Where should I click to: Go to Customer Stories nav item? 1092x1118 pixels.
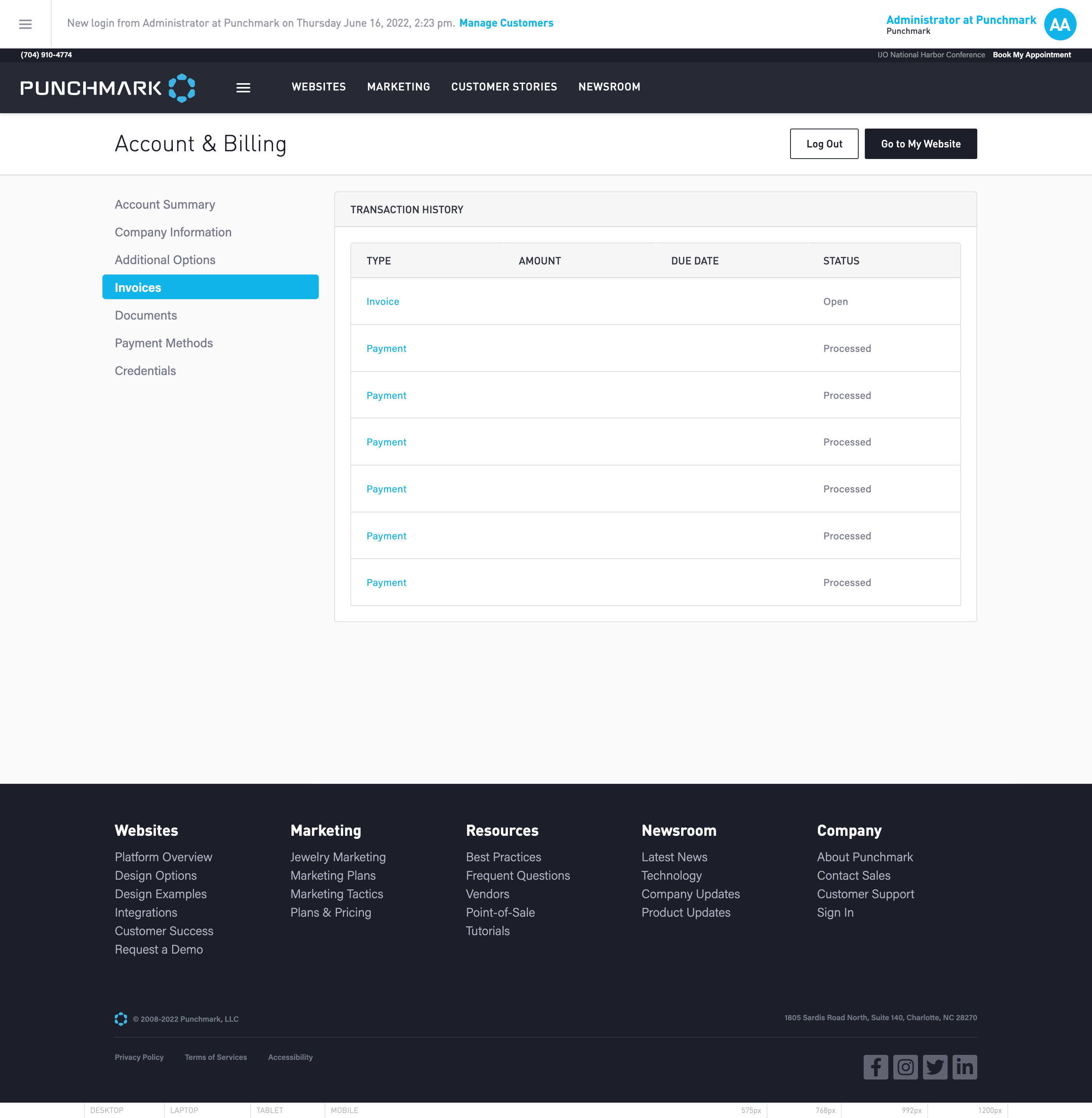pos(504,87)
